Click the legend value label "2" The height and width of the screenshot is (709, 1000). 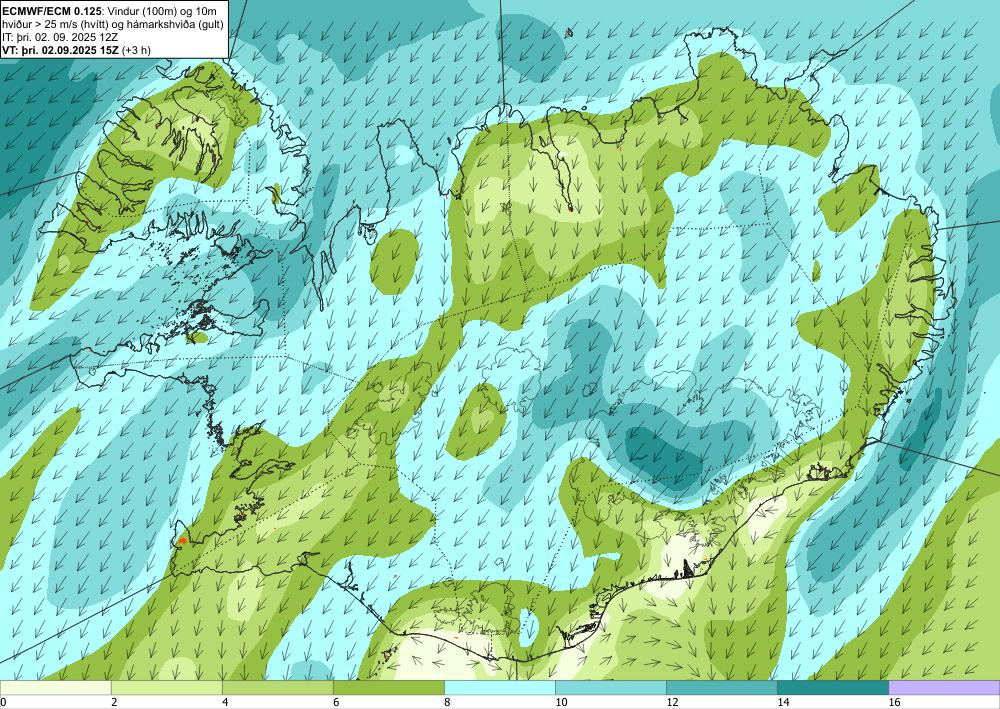click(x=114, y=702)
